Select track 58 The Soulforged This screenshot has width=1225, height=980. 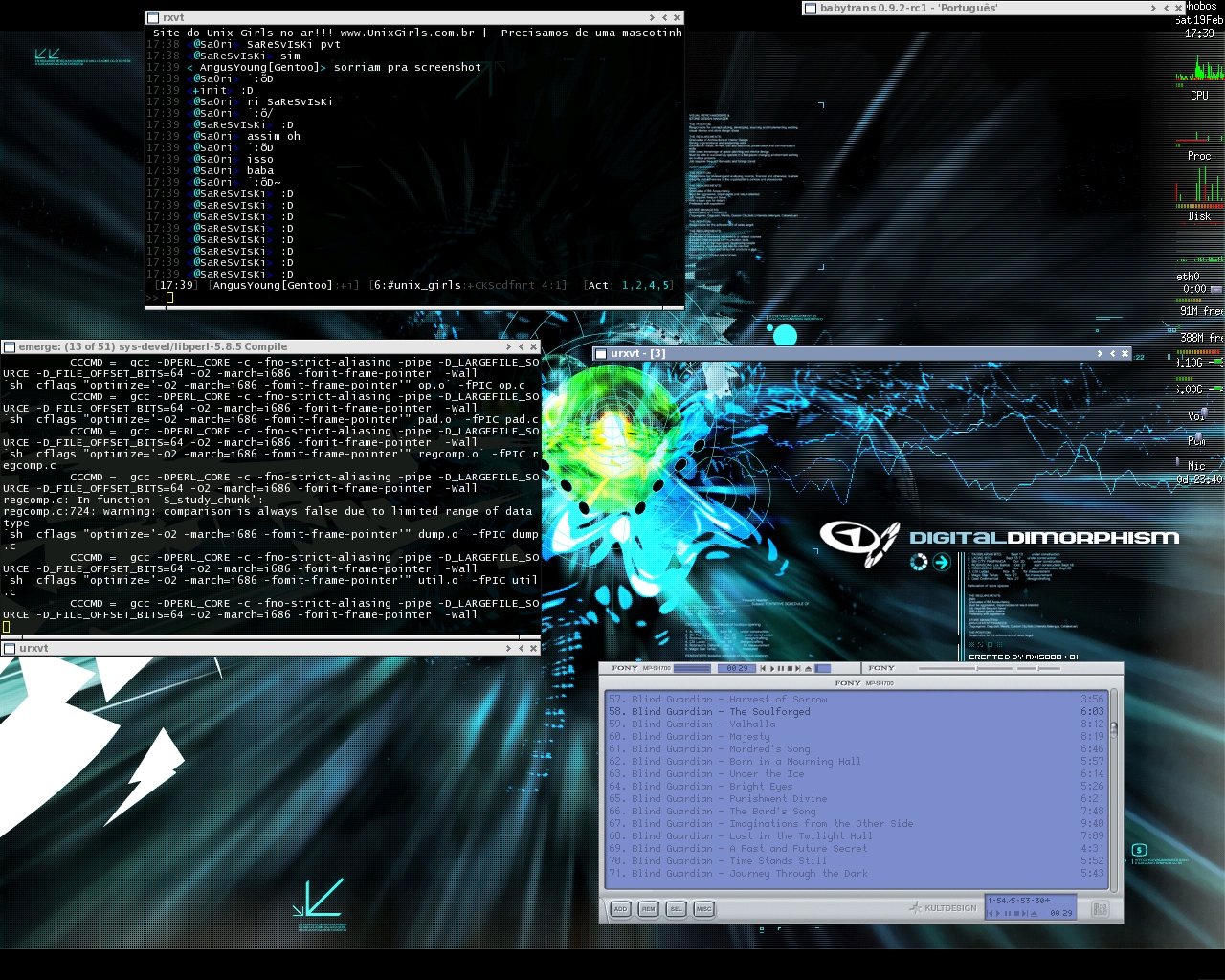point(856,712)
